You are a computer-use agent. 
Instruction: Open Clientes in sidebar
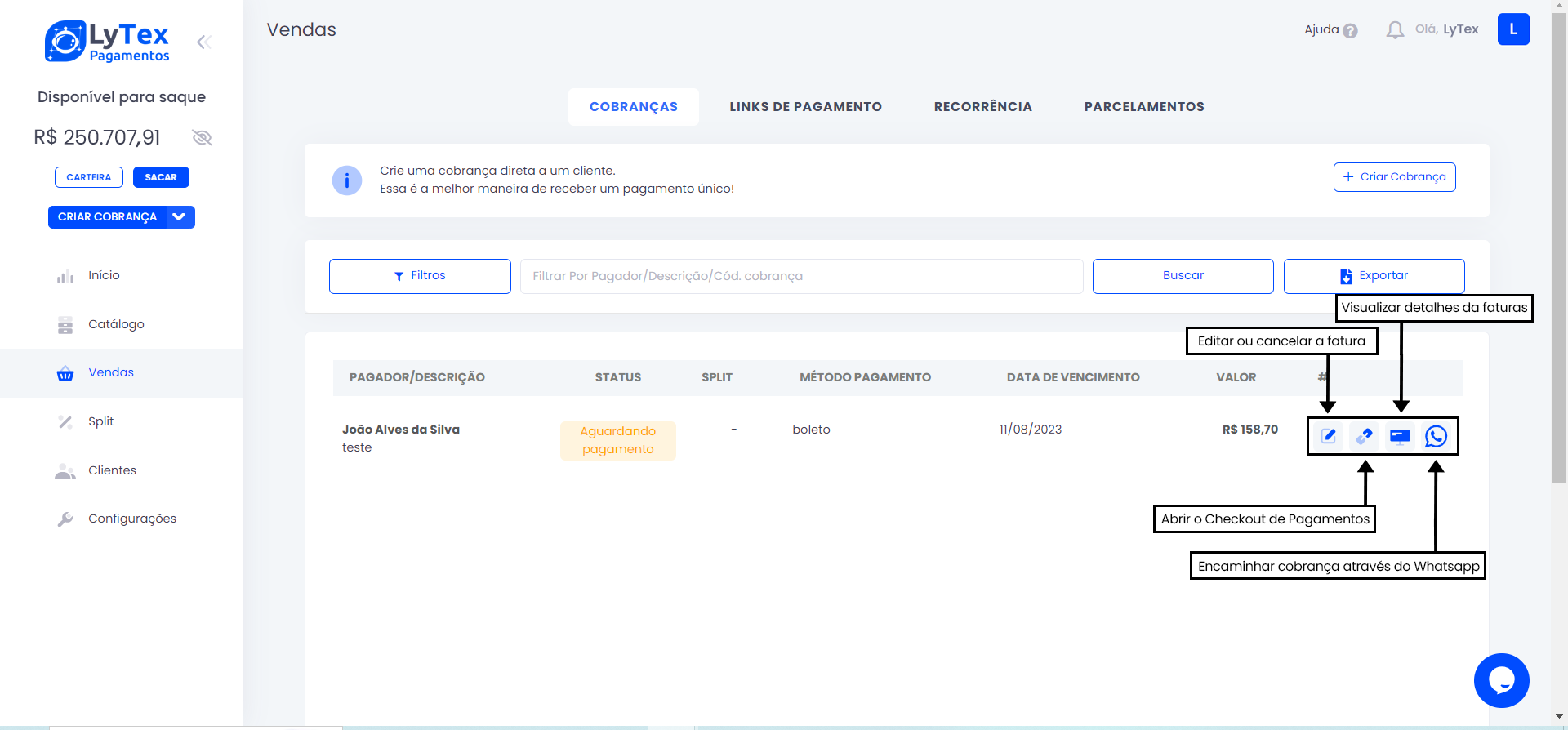click(112, 470)
